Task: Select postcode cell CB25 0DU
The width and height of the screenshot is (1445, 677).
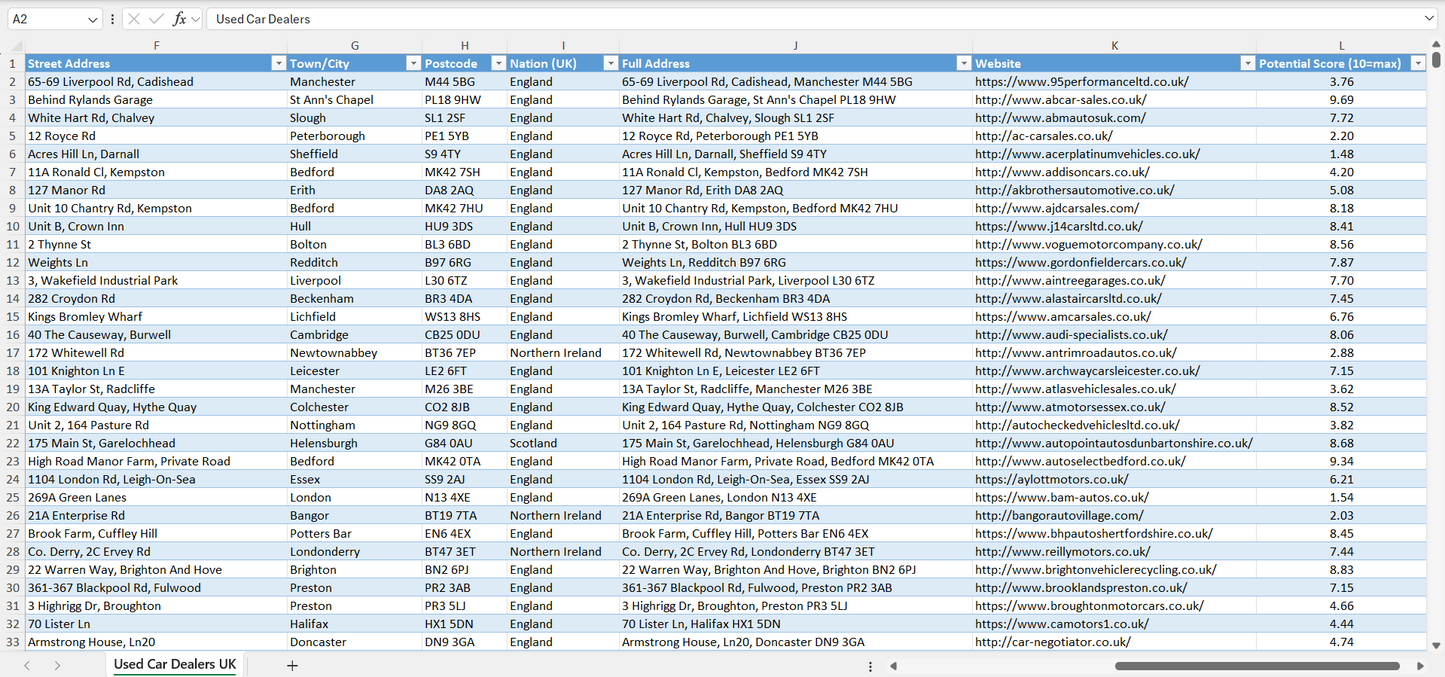Action: (x=464, y=335)
